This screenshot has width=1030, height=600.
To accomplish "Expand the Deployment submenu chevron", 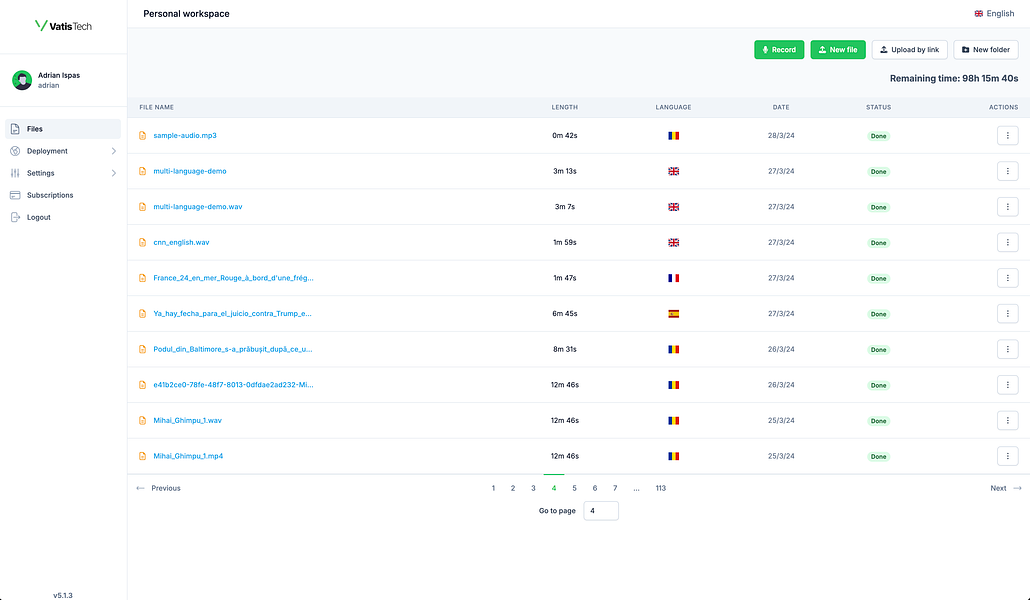I will coord(114,151).
